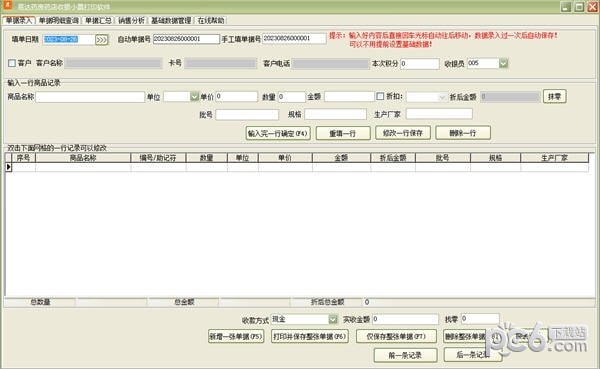Click the 金额 column header in grid
The height and width of the screenshot is (369, 600).
(x=341, y=158)
